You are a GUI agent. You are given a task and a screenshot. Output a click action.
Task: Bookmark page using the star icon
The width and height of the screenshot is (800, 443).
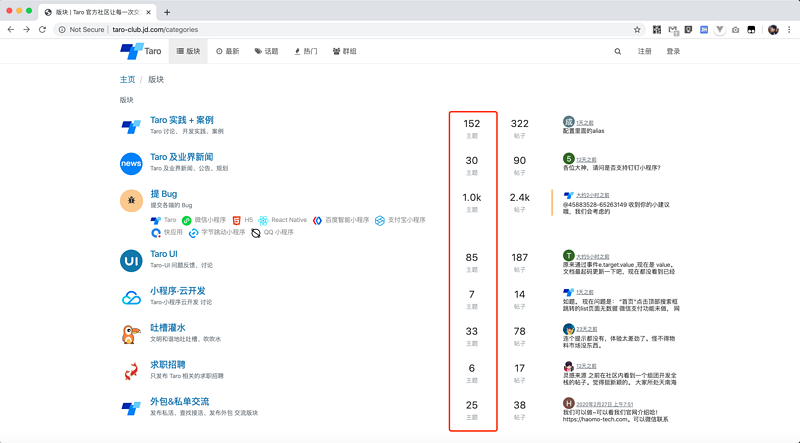coord(637,30)
